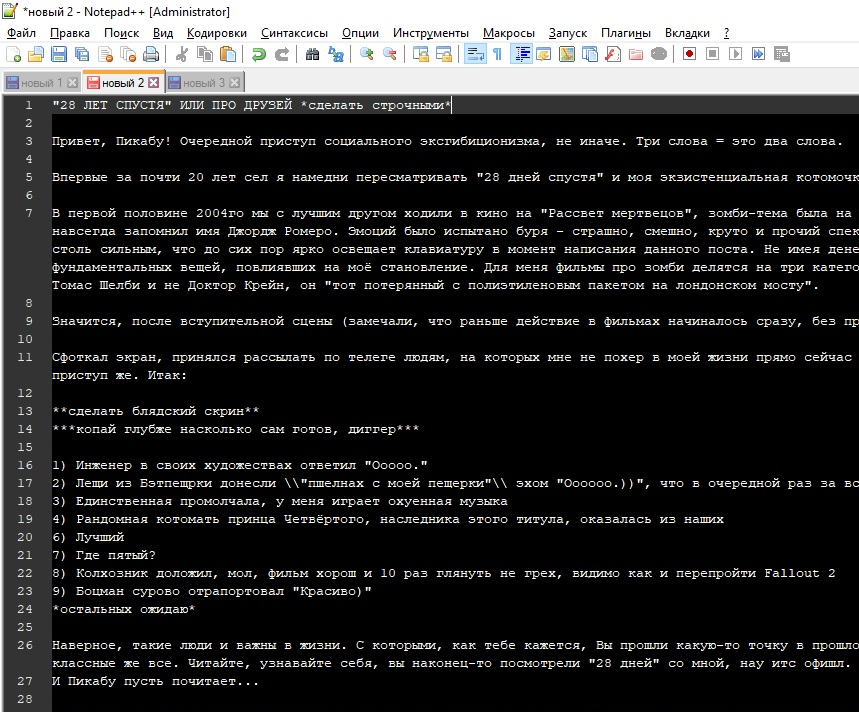The height and width of the screenshot is (712, 859).
Task: Click the Save All icon
Action: click(x=82, y=54)
